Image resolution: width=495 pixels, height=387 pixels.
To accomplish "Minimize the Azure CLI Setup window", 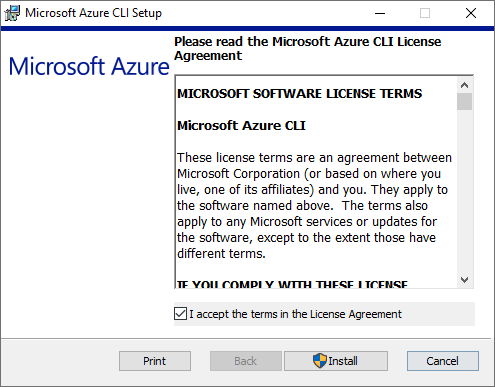I will pyautogui.click(x=380, y=13).
